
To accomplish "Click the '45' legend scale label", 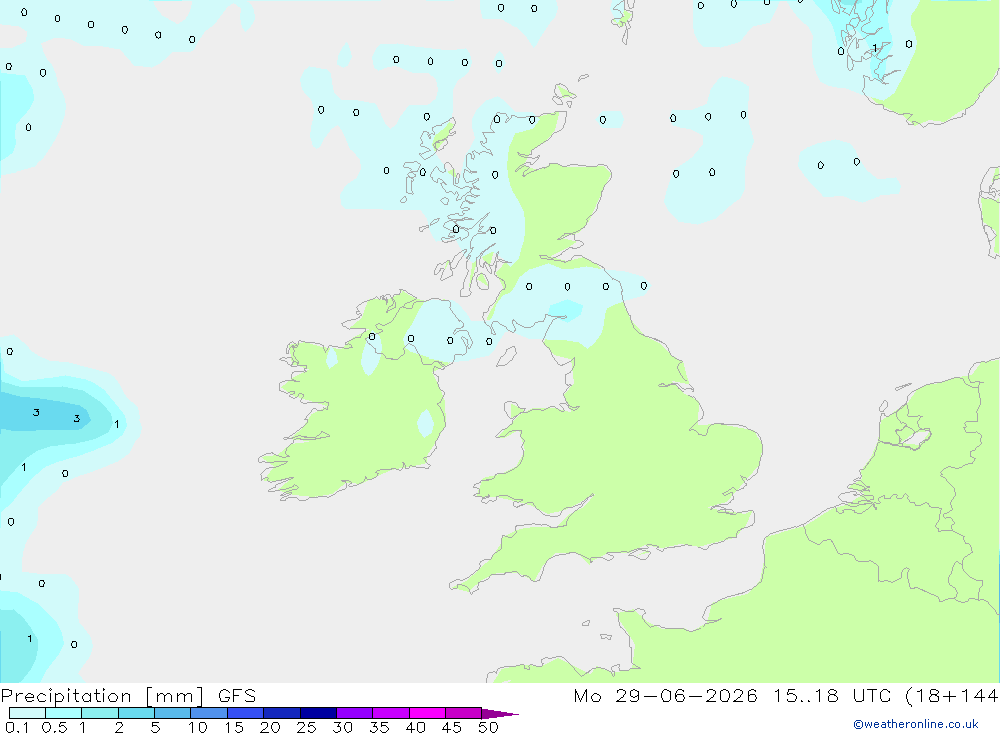I will (x=452, y=727).
